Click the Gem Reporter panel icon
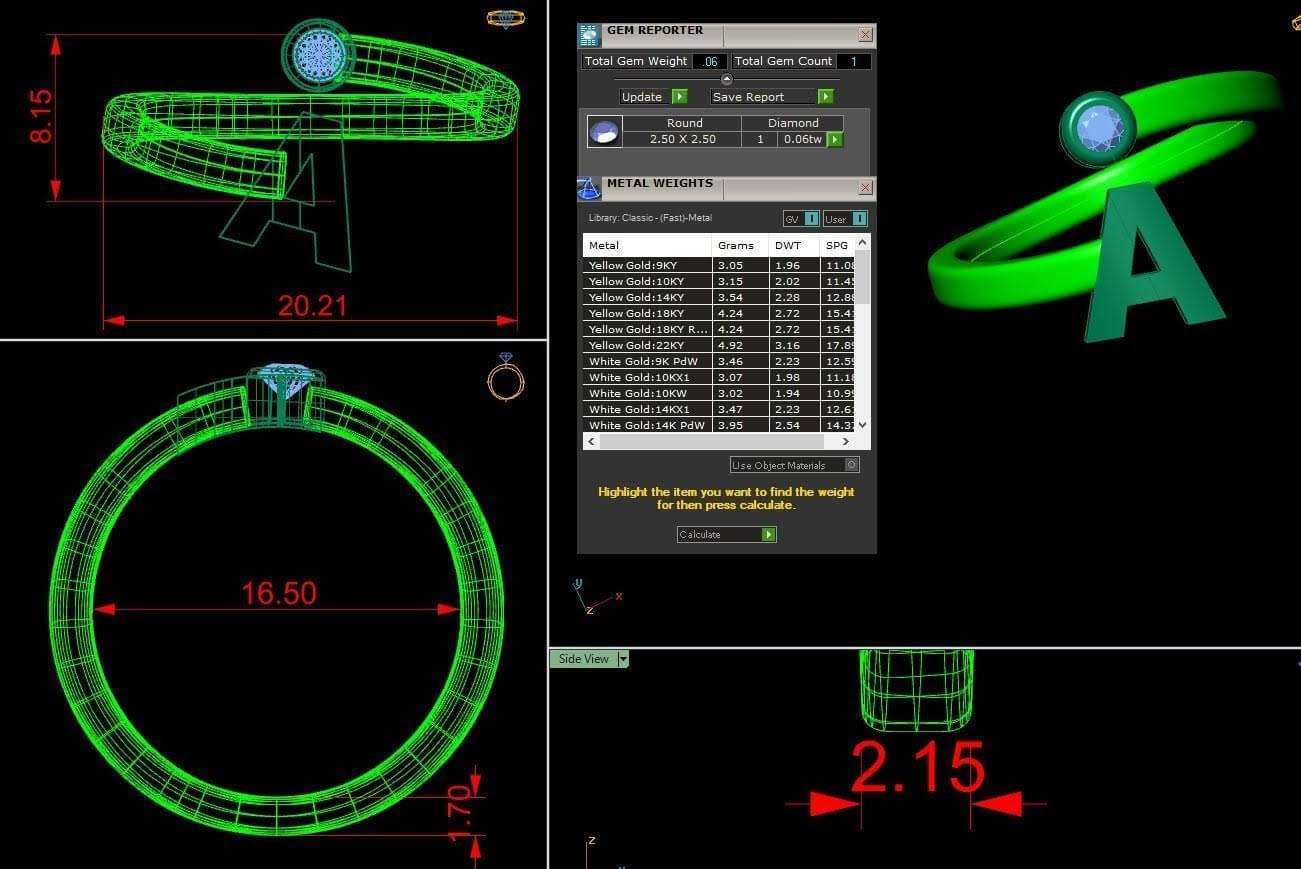 click(589, 36)
